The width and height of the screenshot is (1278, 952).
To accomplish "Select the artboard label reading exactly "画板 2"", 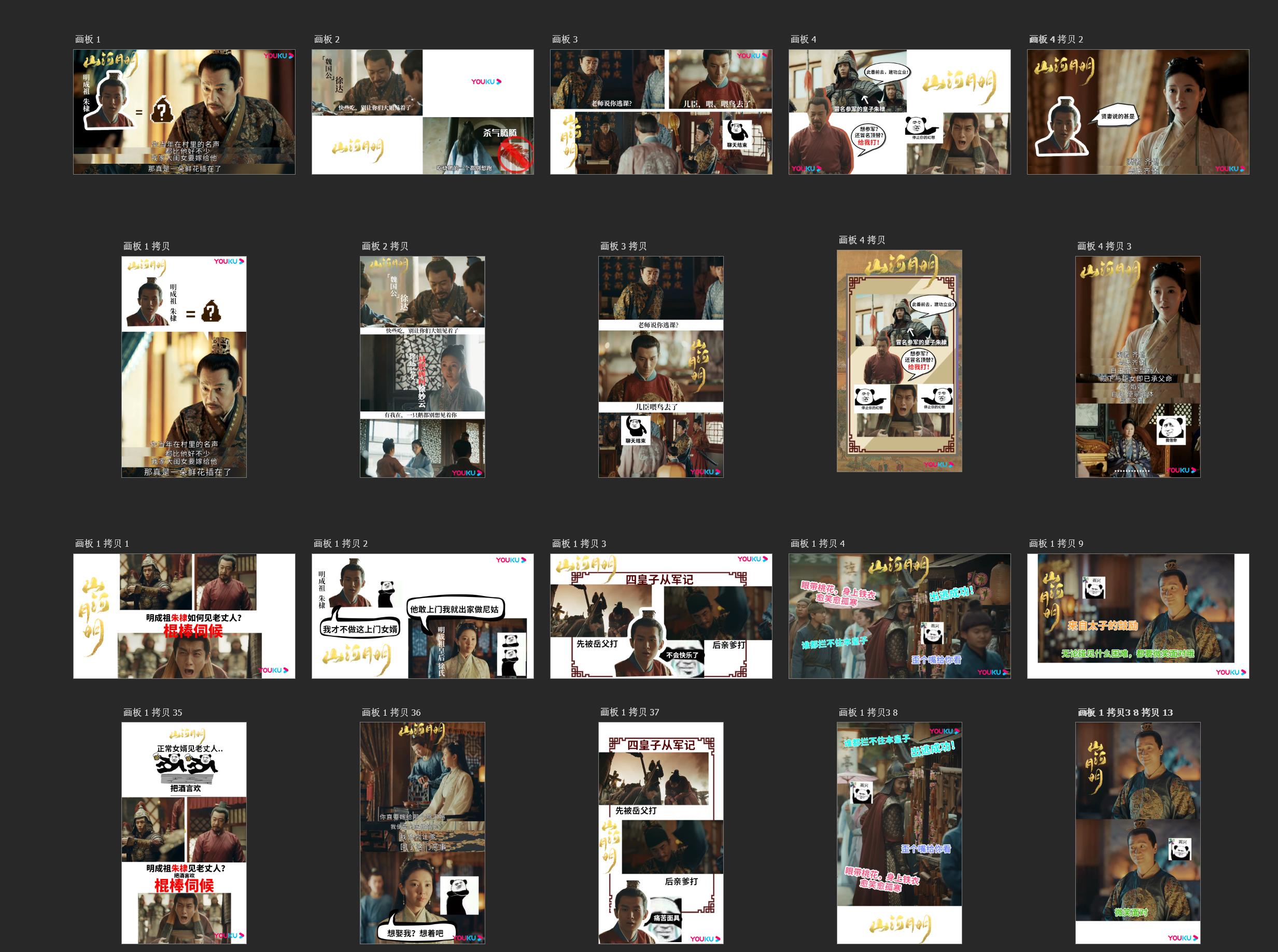I will pos(326,39).
